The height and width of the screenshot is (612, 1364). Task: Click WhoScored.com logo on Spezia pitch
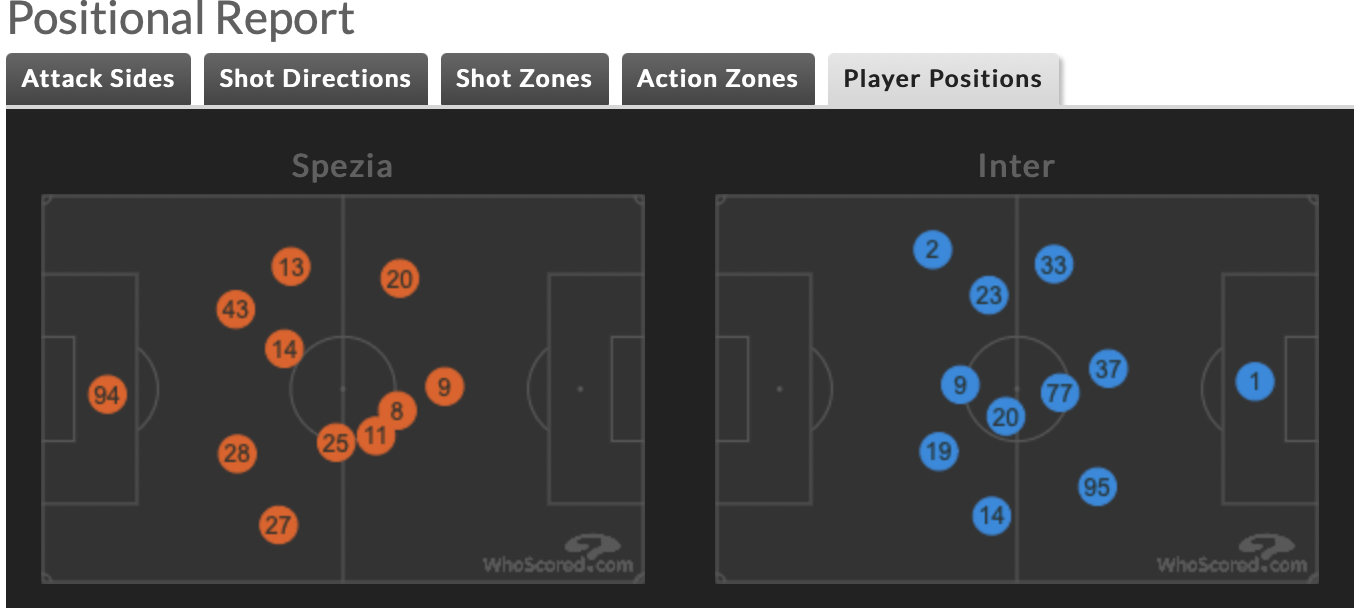click(558, 556)
